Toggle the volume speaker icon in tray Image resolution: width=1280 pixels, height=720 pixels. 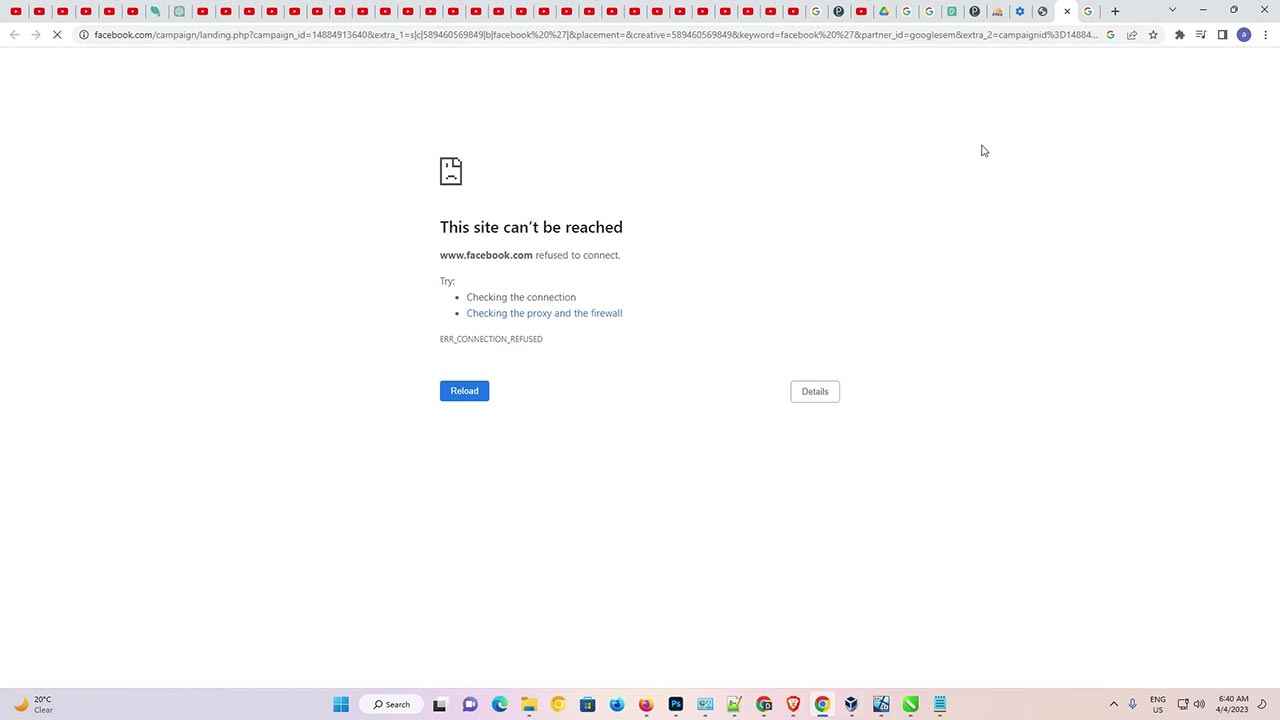pyautogui.click(x=1199, y=704)
